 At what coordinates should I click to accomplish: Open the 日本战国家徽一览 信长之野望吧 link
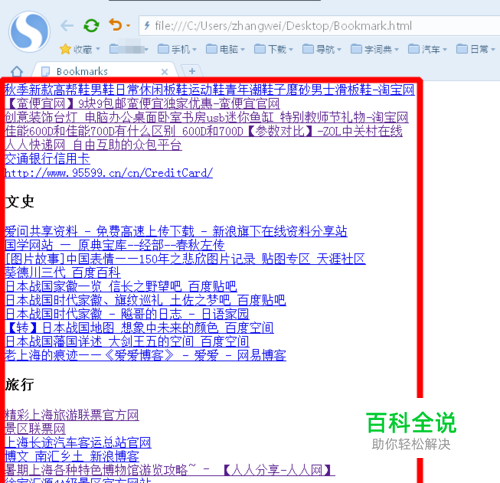tap(121, 286)
